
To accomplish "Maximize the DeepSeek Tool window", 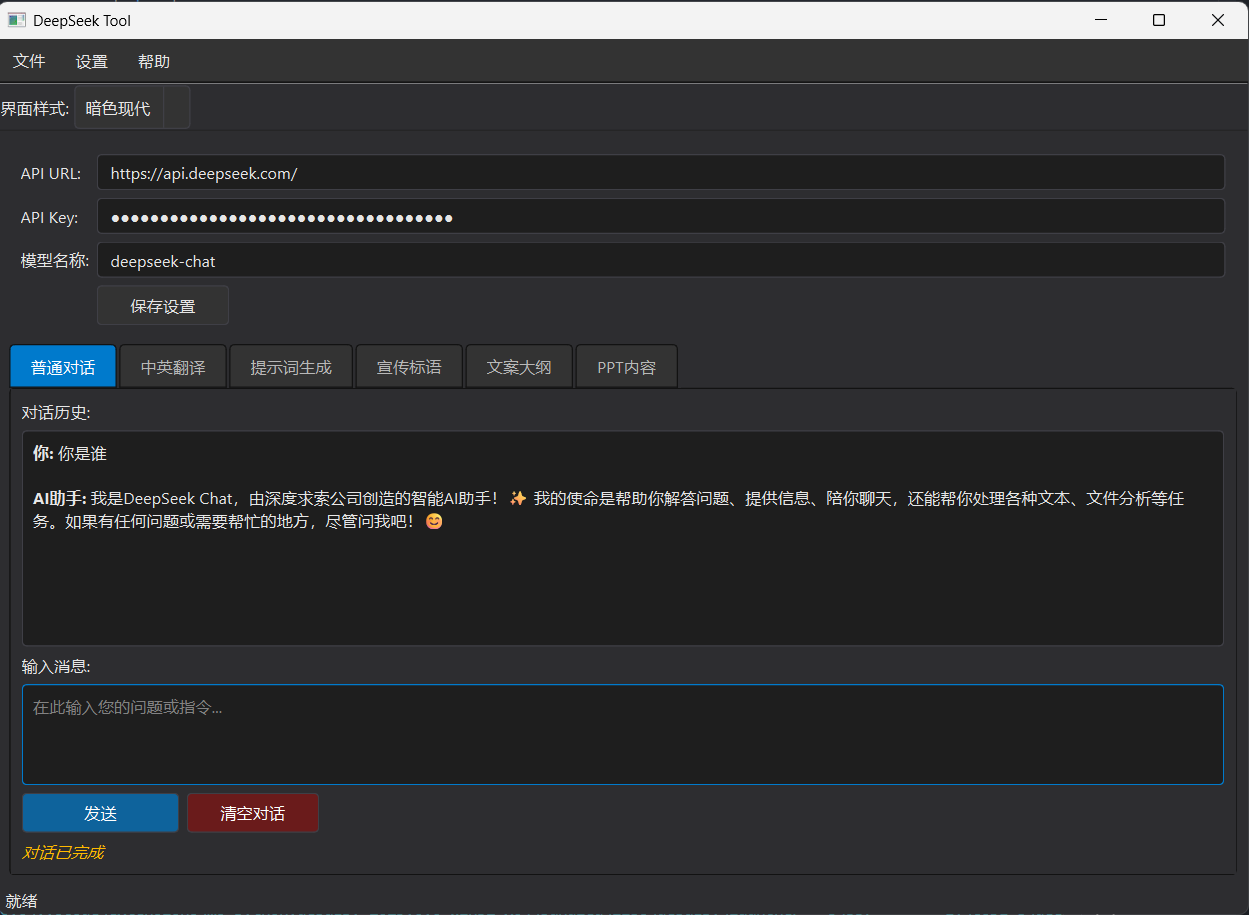I will point(1159,20).
